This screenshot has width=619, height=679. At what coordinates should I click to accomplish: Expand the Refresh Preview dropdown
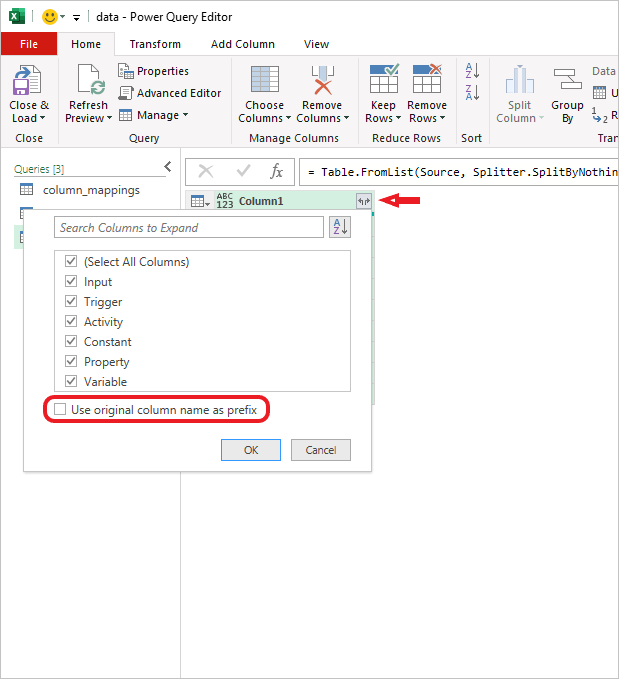point(110,118)
